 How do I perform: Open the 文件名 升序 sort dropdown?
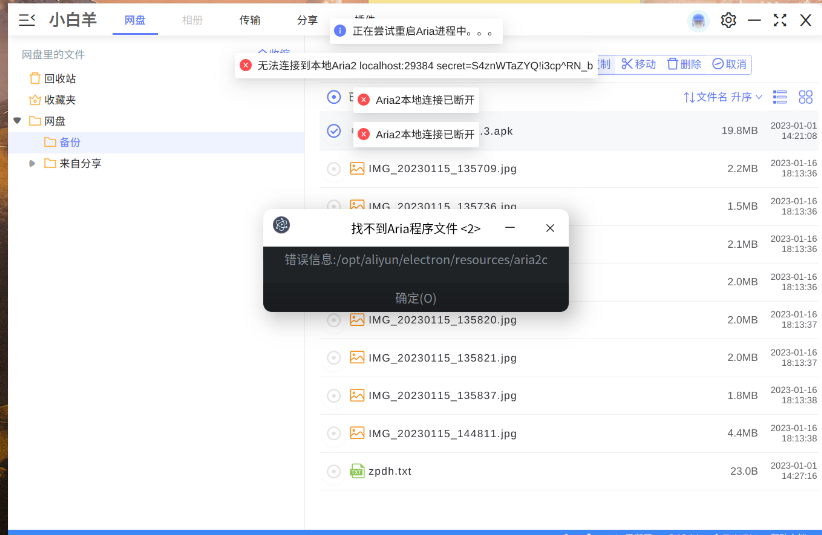tap(722, 97)
